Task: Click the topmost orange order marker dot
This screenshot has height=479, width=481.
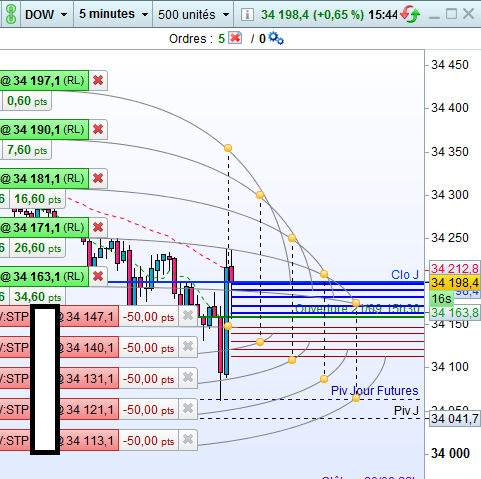Action: click(x=228, y=148)
